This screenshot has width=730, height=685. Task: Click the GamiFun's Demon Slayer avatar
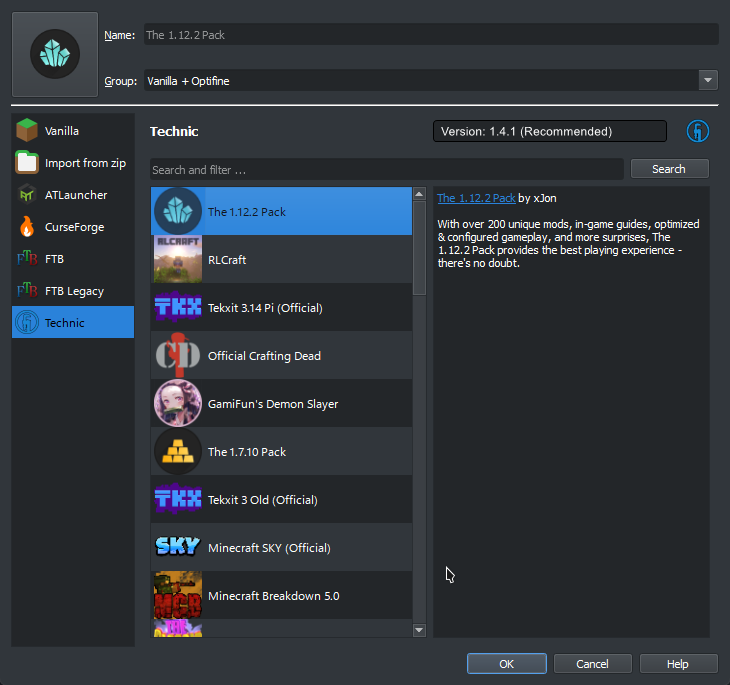coord(178,403)
